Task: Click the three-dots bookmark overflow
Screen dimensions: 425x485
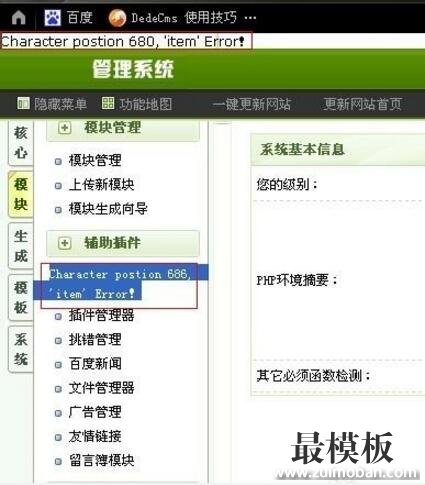Action: point(250,18)
